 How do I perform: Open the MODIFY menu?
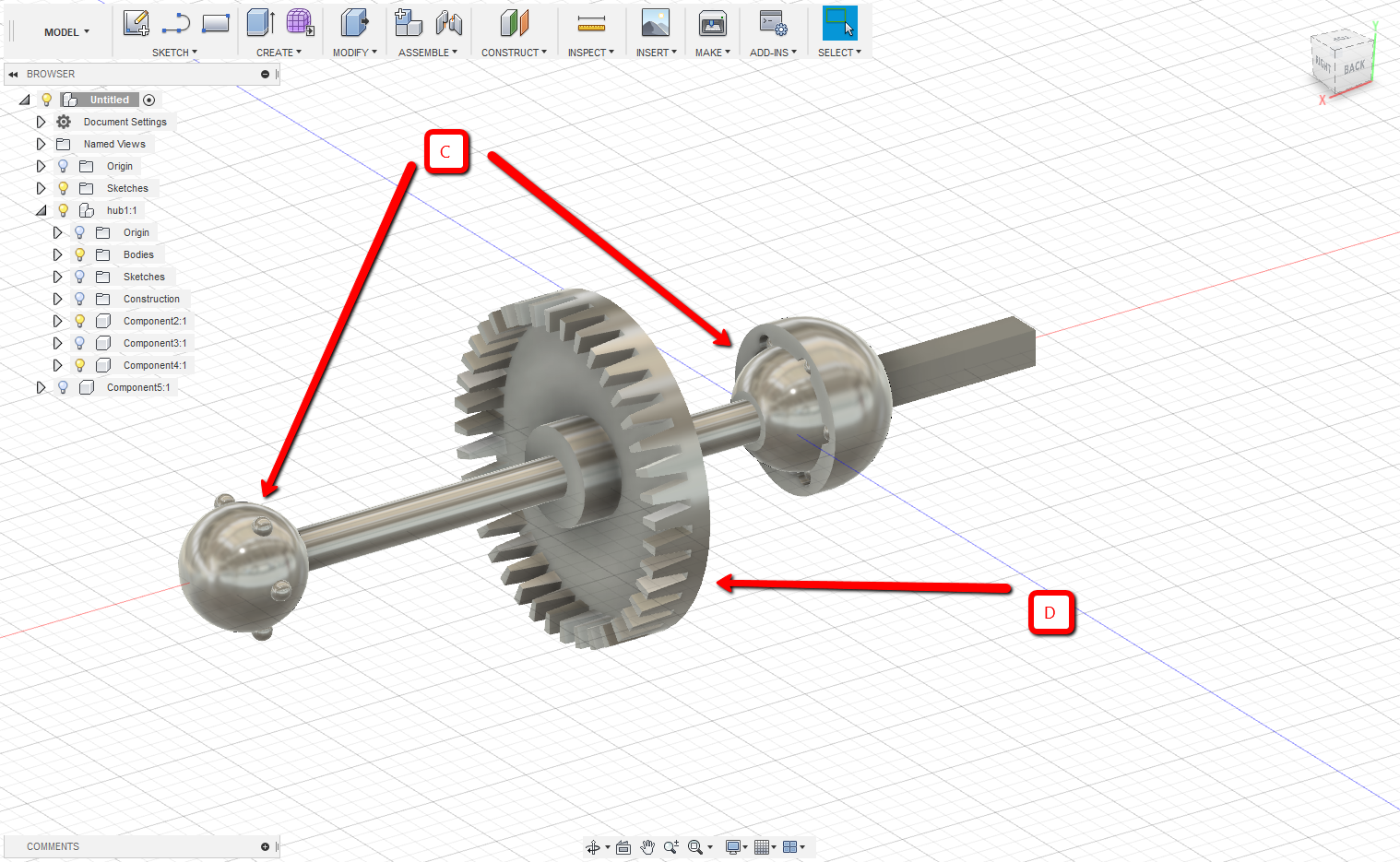click(x=355, y=53)
